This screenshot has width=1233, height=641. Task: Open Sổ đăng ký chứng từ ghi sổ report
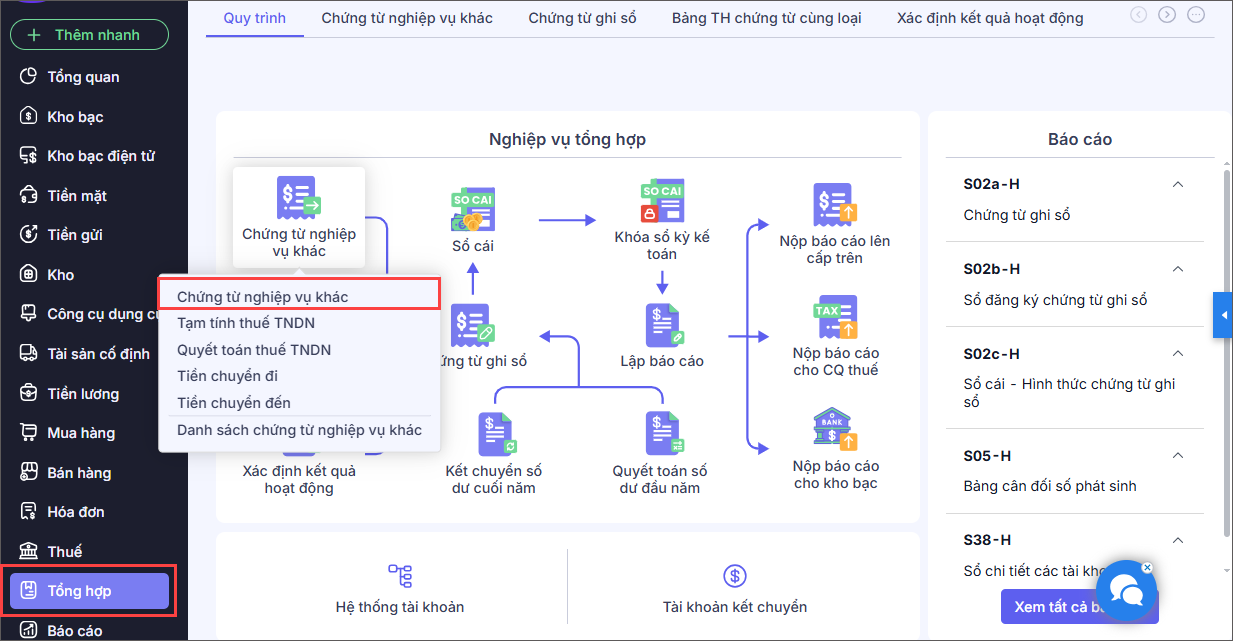pos(1055,300)
